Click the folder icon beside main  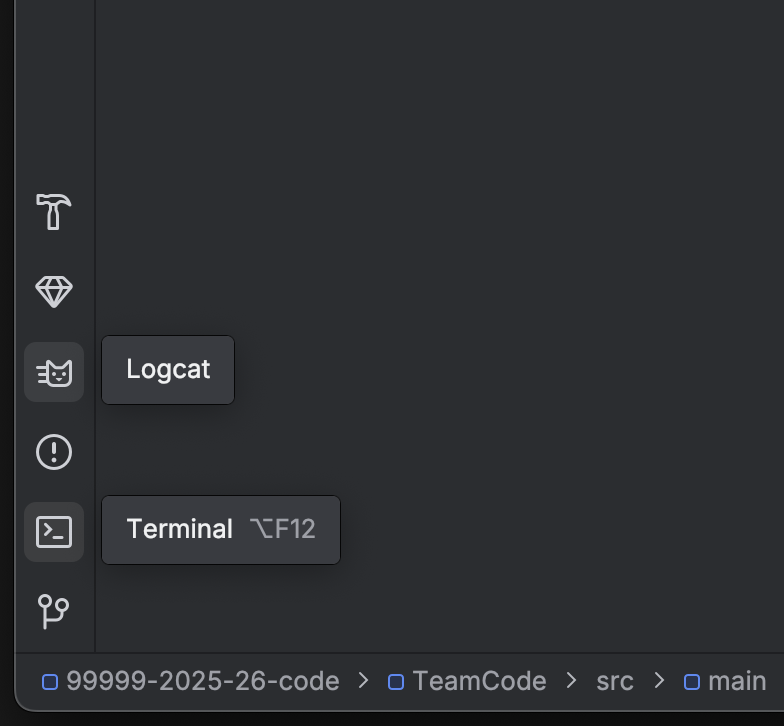692,682
